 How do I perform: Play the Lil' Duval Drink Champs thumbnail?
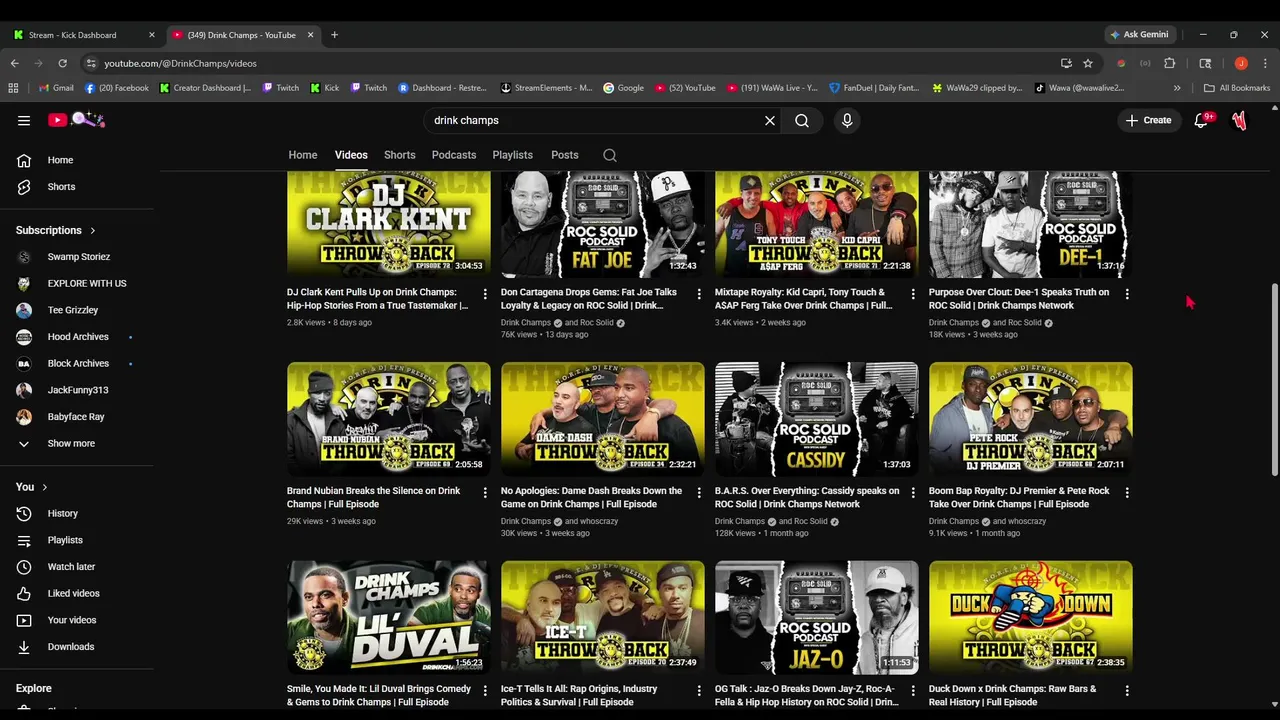click(x=389, y=618)
